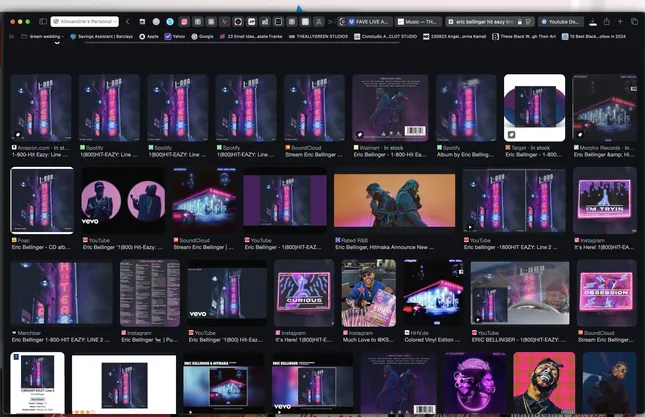Open the Share toolbar icon
Screen dimensions: 645x417
606,21
